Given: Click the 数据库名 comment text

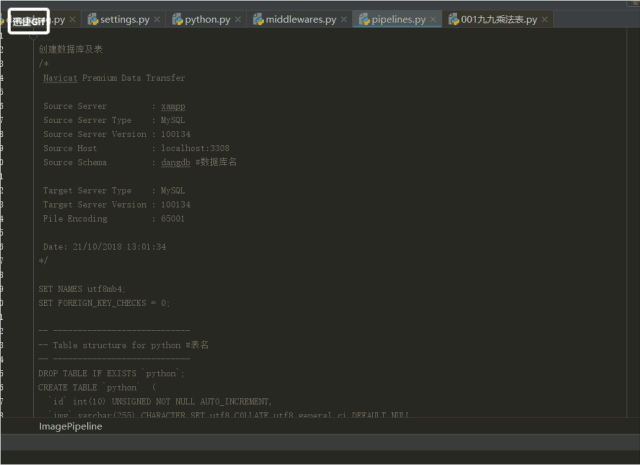Looking at the screenshot, I should pos(216,162).
